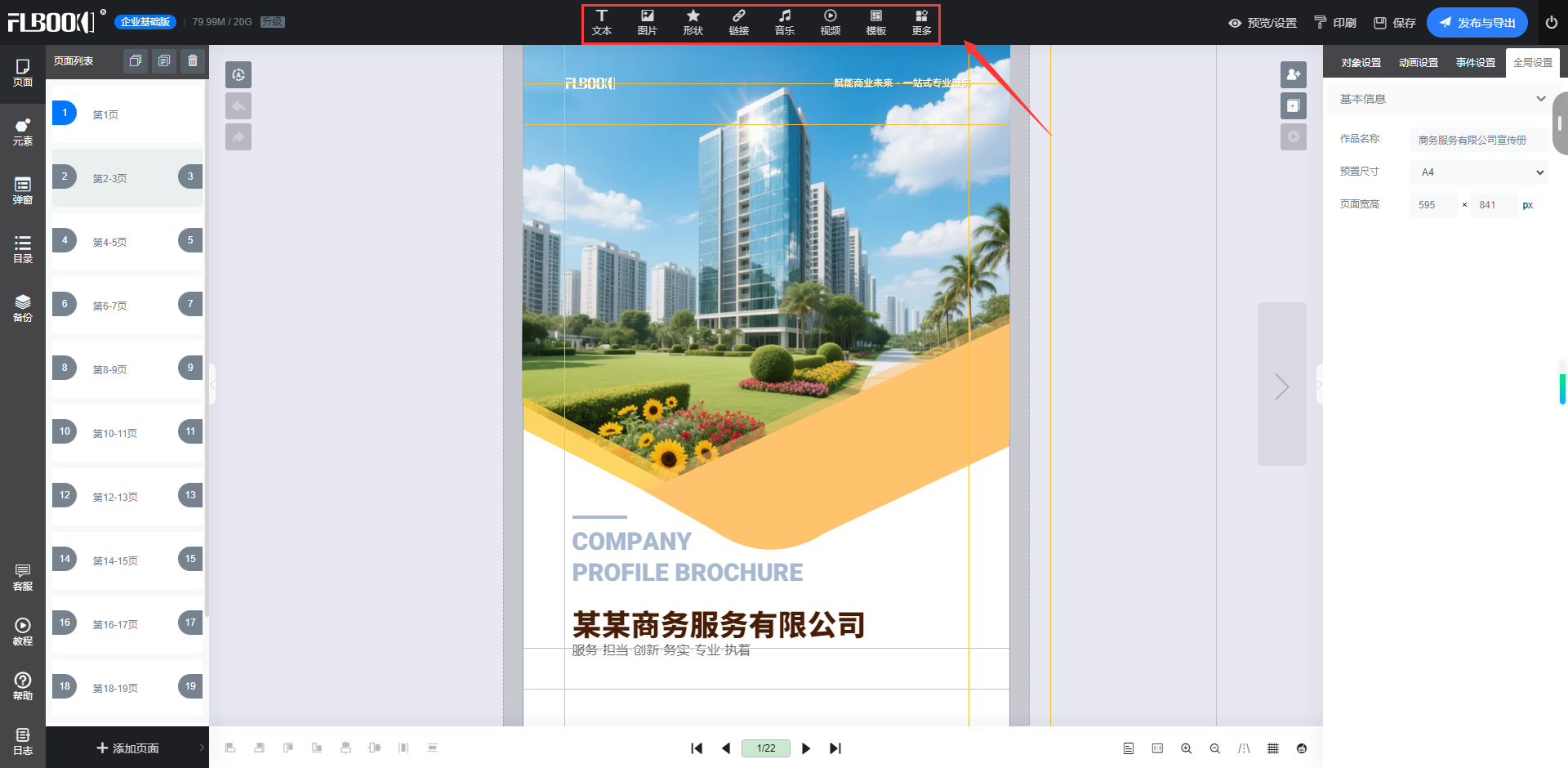Open the 事件设置 tab in right panel
Screen dimensions: 1568x768
pos(1475,61)
